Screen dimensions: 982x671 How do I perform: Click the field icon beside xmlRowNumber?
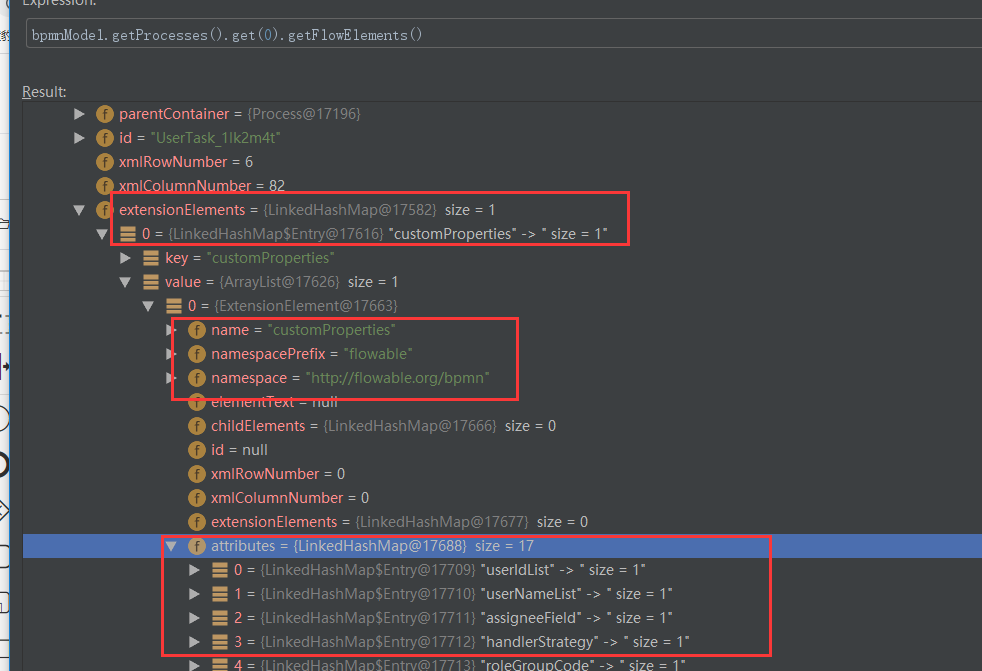[x=105, y=161]
